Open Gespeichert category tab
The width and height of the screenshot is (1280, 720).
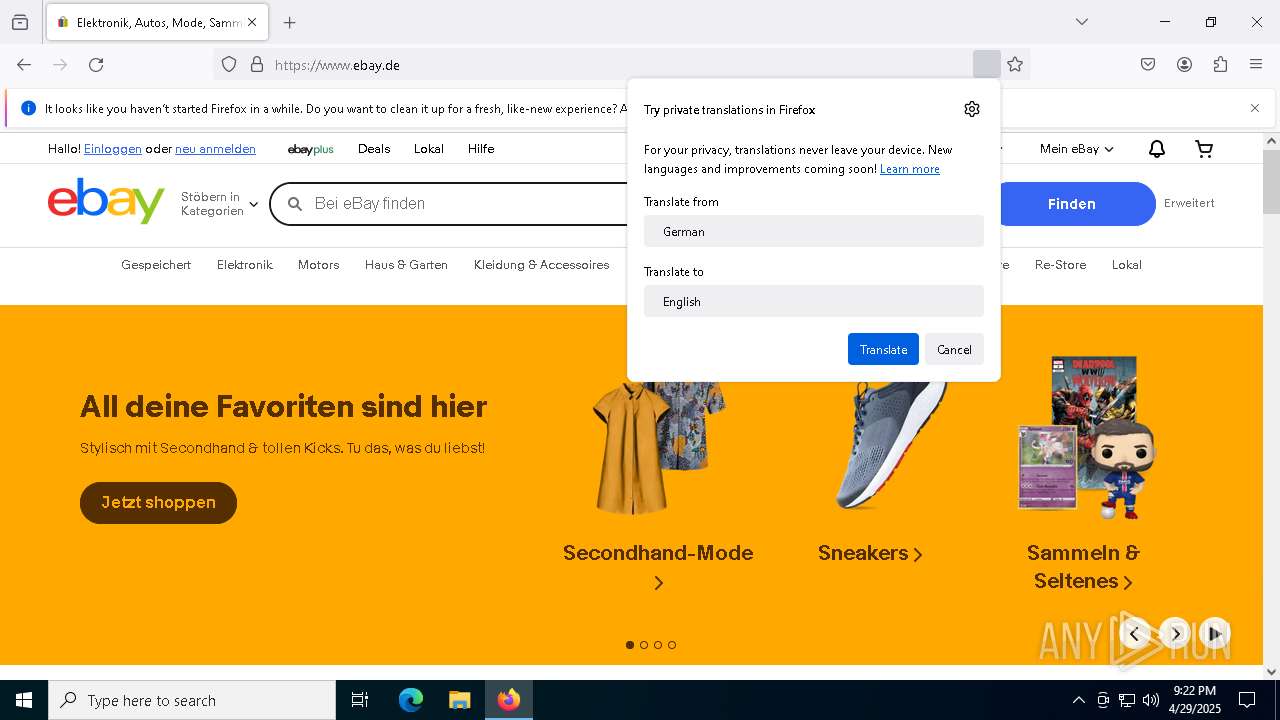(x=156, y=265)
